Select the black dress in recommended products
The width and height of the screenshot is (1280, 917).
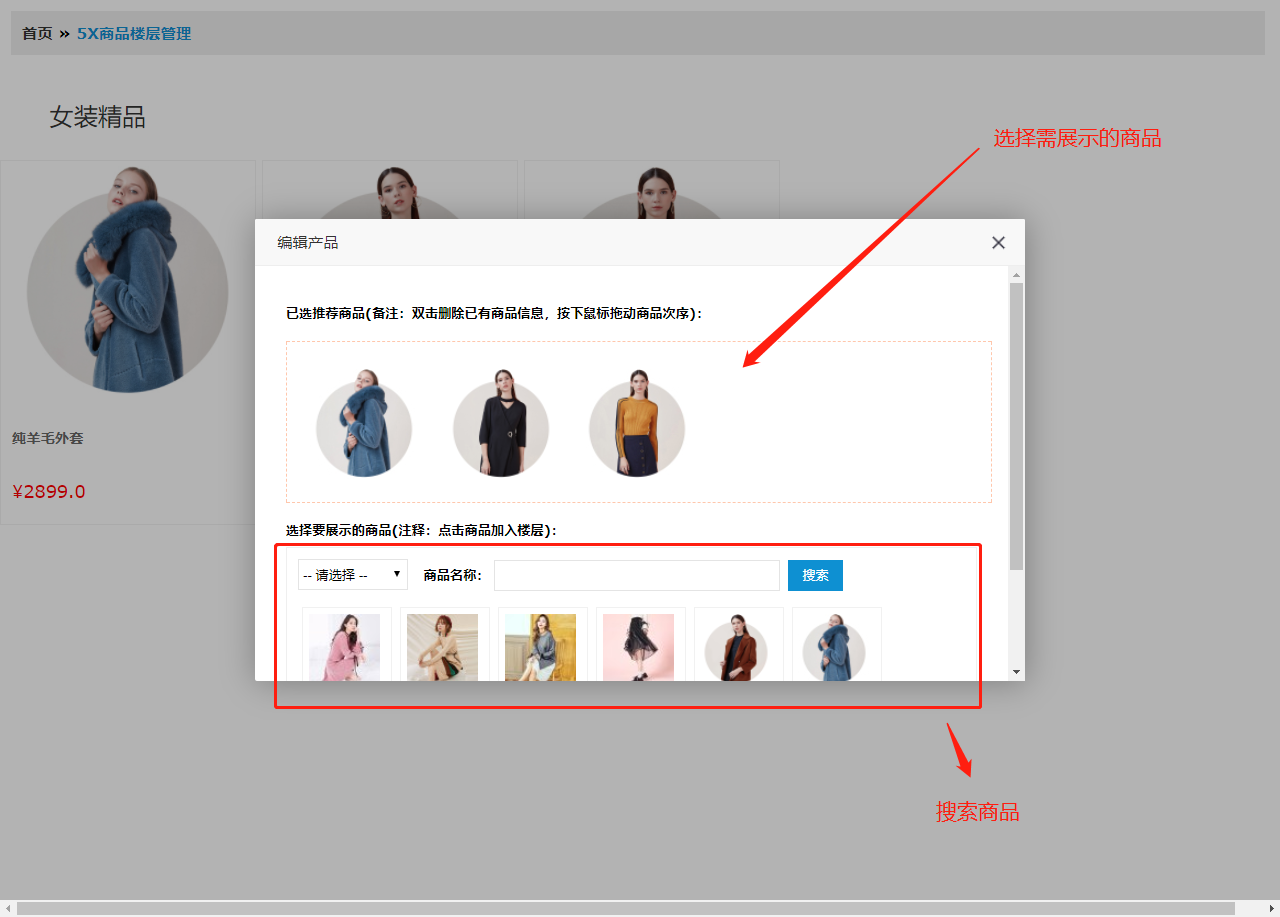[501, 423]
